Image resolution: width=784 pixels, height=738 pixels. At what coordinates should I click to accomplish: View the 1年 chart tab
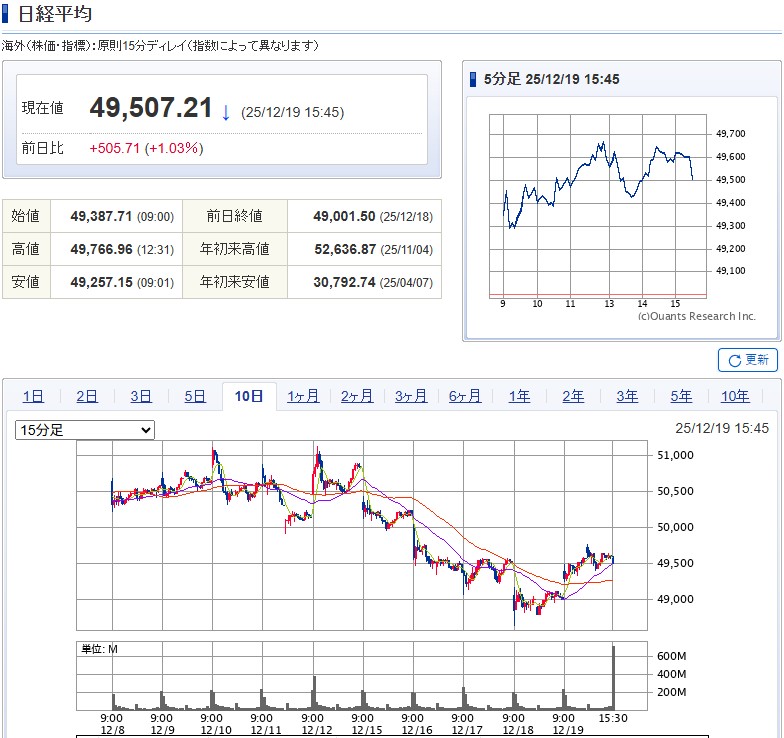pos(519,397)
